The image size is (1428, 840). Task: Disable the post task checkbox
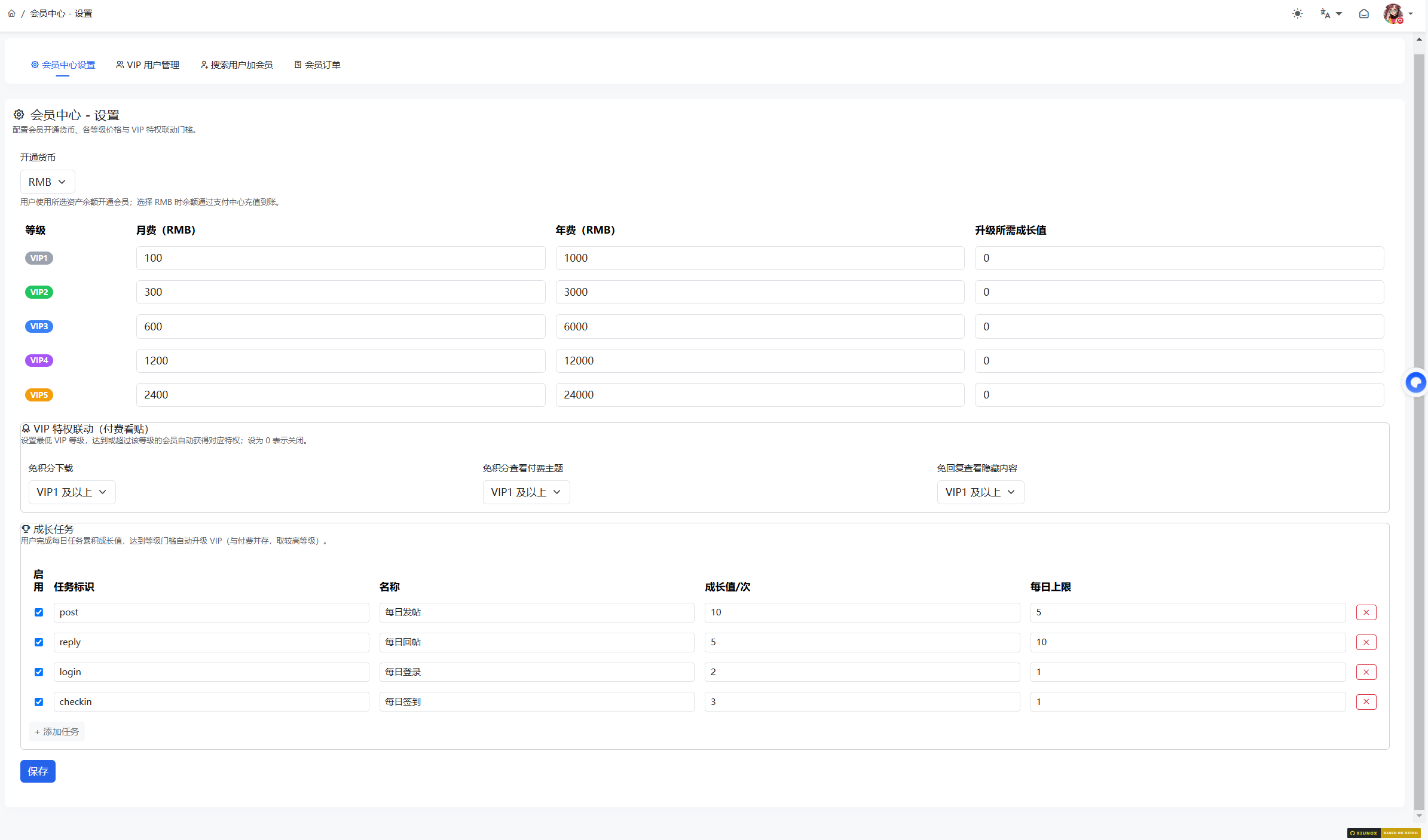click(39, 612)
